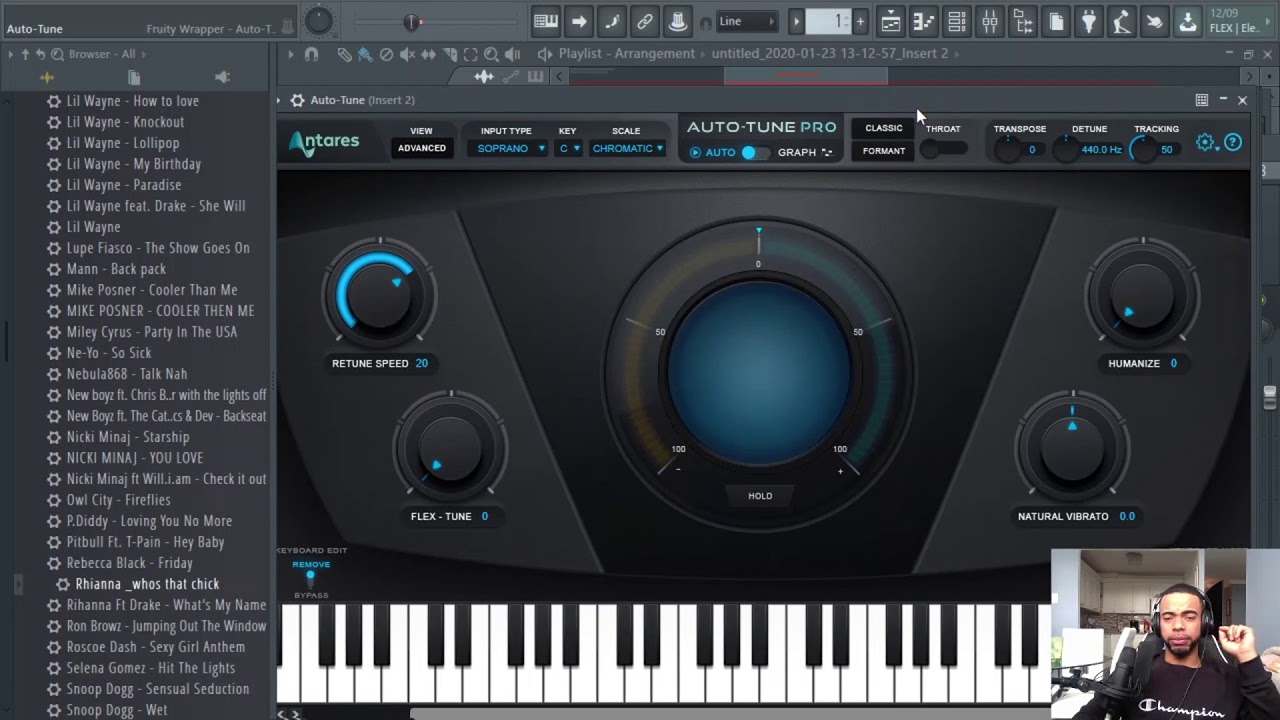Click the Hold button
This screenshot has width=1280, height=720.
[760, 496]
